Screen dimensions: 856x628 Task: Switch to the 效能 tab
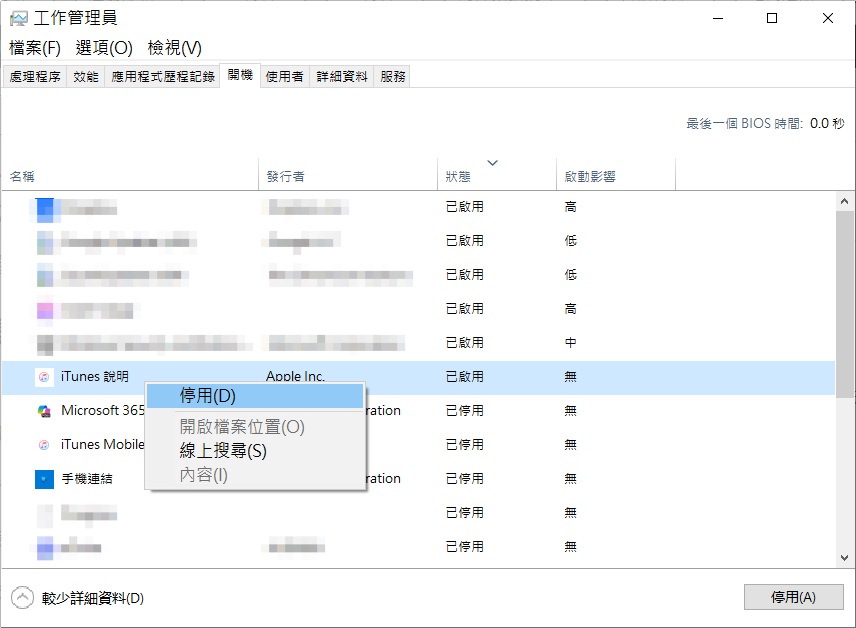tap(86, 76)
